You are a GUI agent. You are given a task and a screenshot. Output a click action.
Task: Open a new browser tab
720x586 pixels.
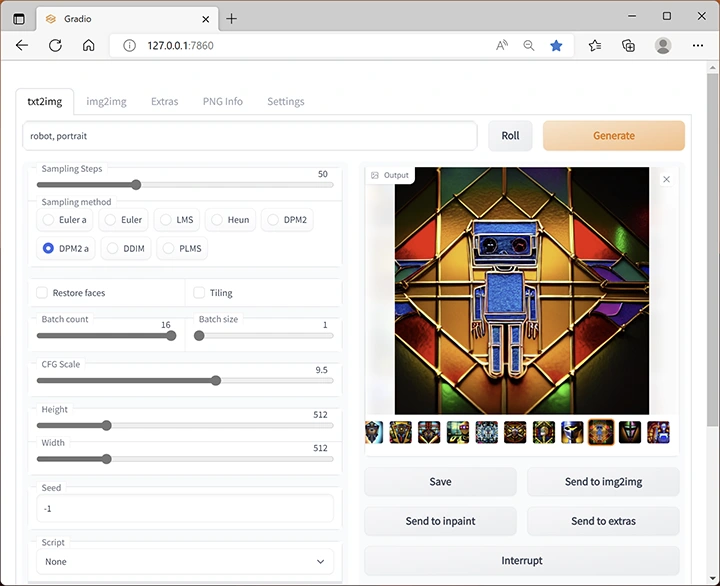(231, 19)
